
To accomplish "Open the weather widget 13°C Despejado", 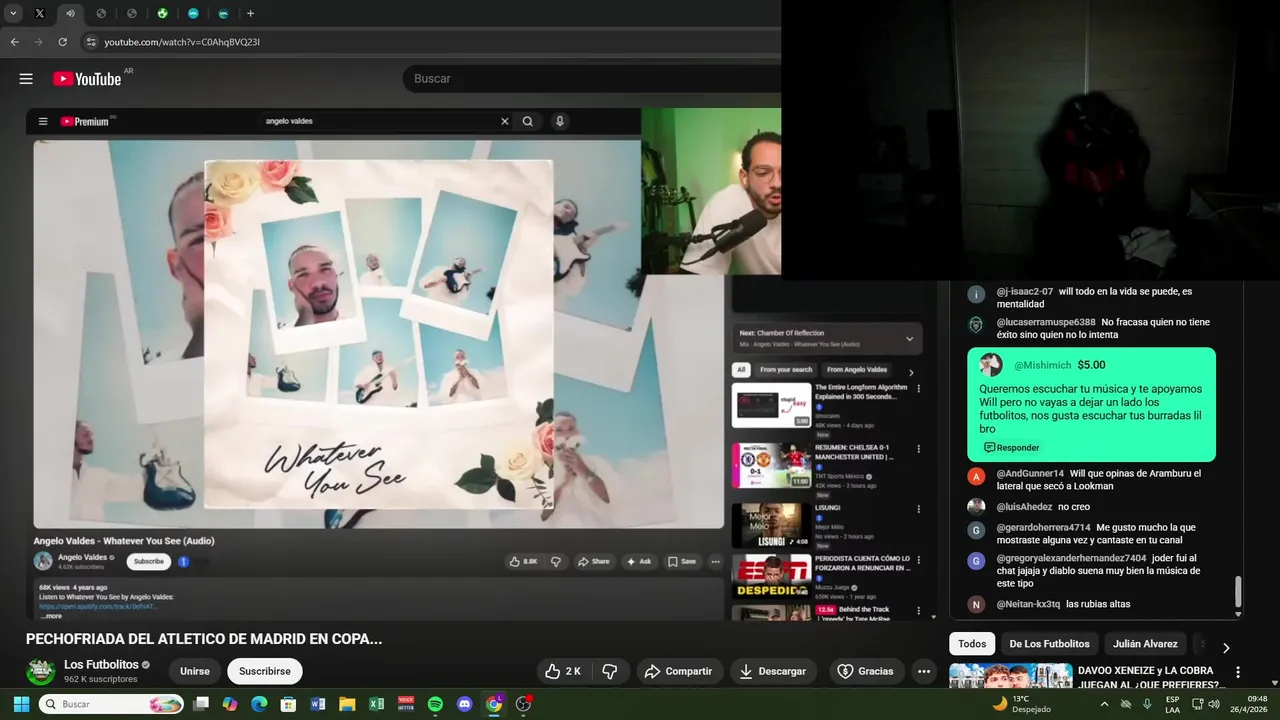I will coord(1022,704).
